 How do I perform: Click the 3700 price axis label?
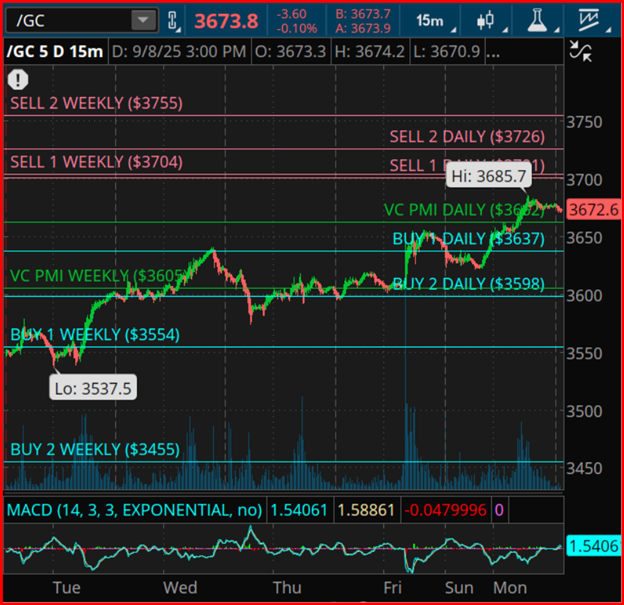click(x=584, y=180)
